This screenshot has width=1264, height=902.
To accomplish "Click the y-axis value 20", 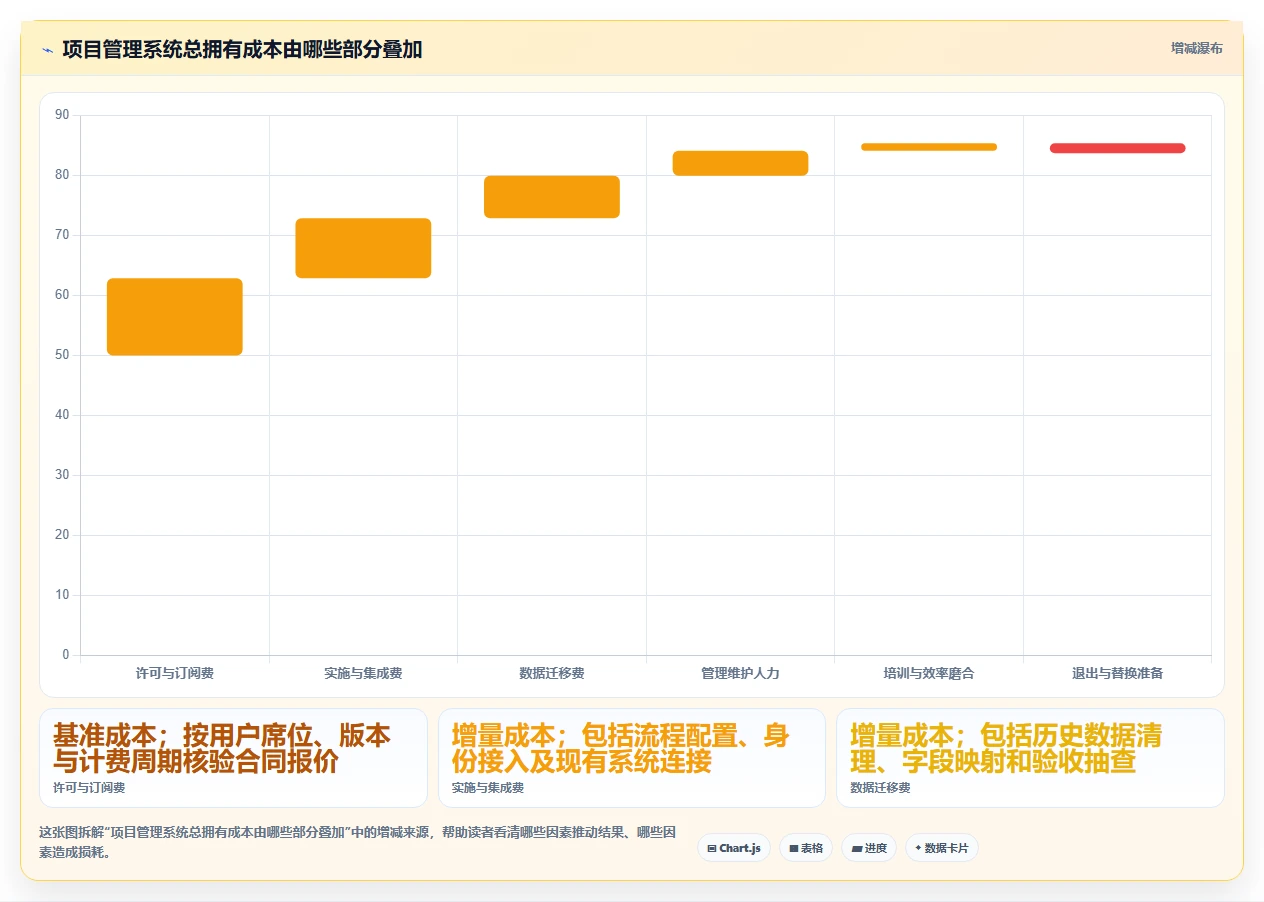I will (x=63, y=535).
